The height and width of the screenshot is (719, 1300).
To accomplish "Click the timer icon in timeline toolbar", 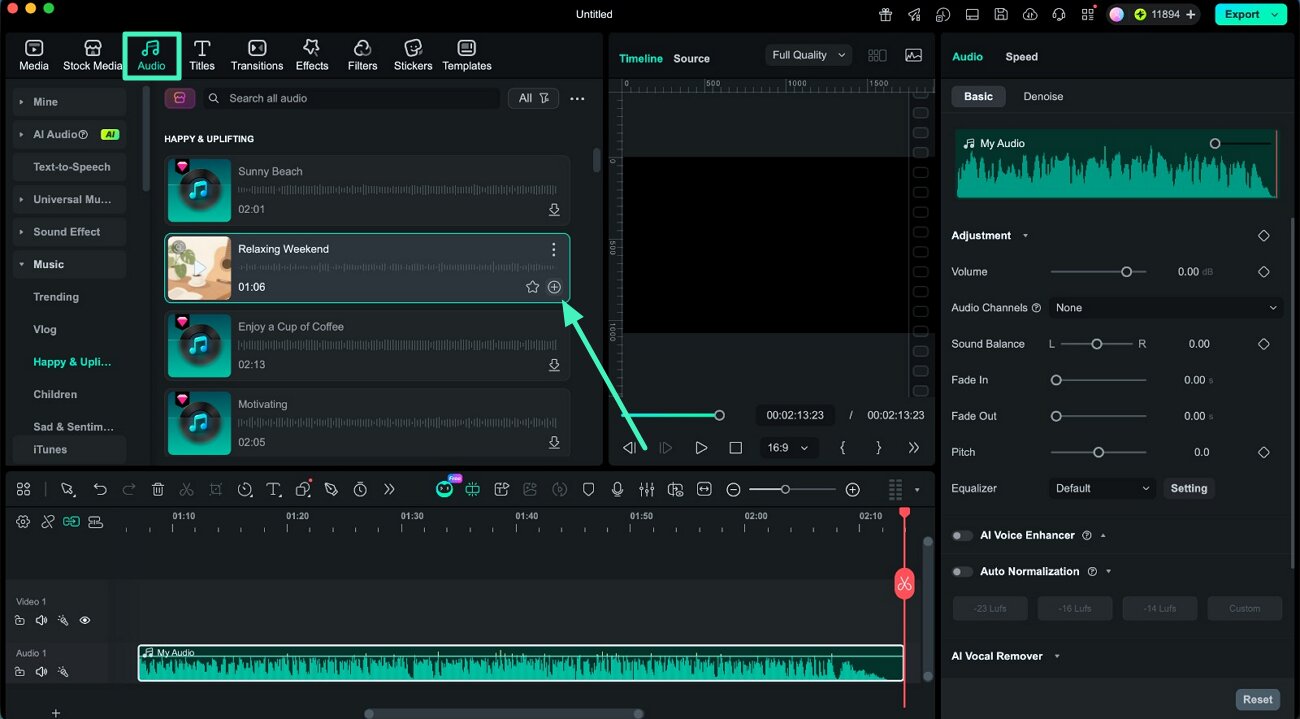I will click(x=360, y=489).
